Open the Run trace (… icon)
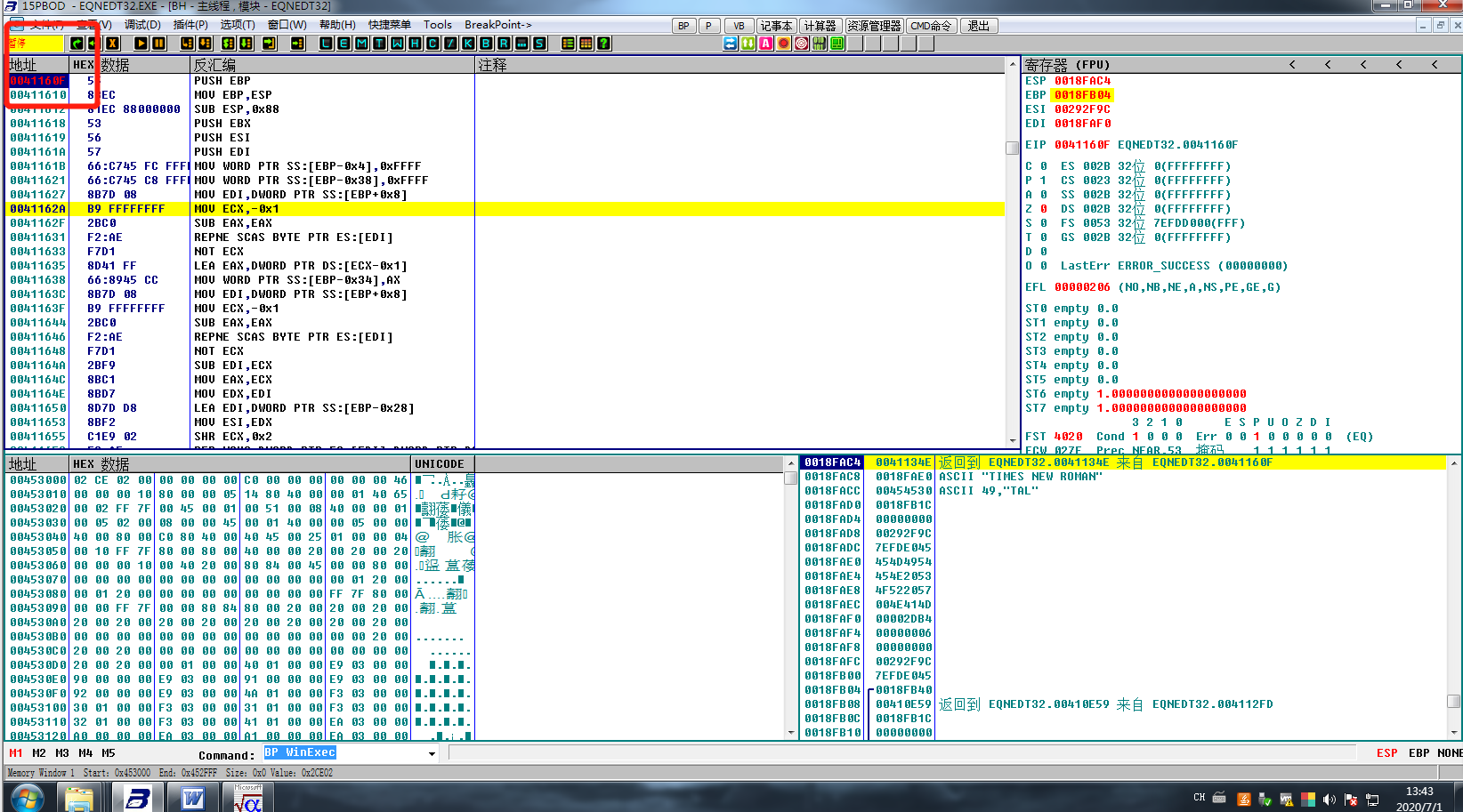This screenshot has height=812, width=1463. point(521,43)
